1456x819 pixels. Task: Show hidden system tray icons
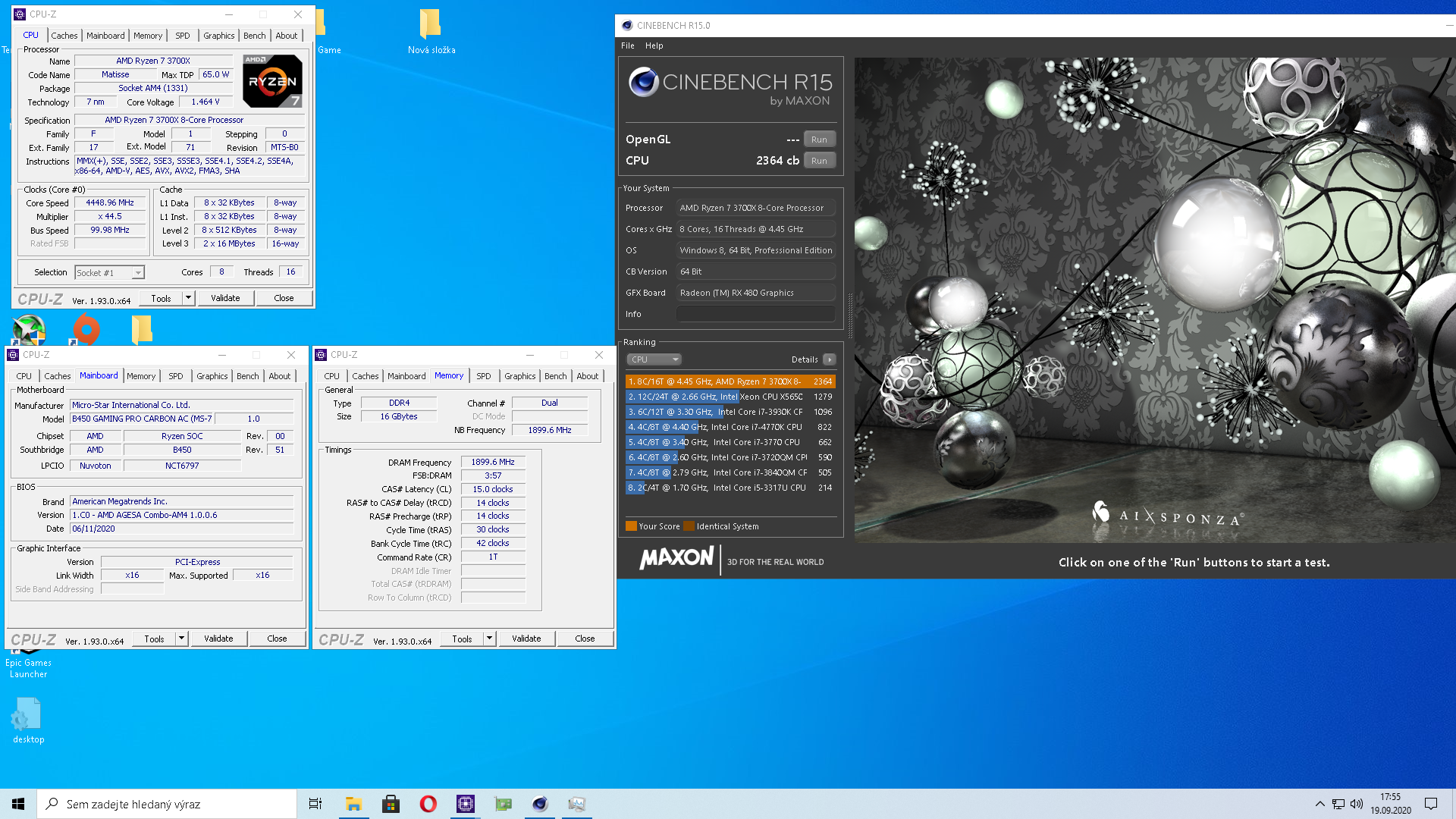[1320, 804]
